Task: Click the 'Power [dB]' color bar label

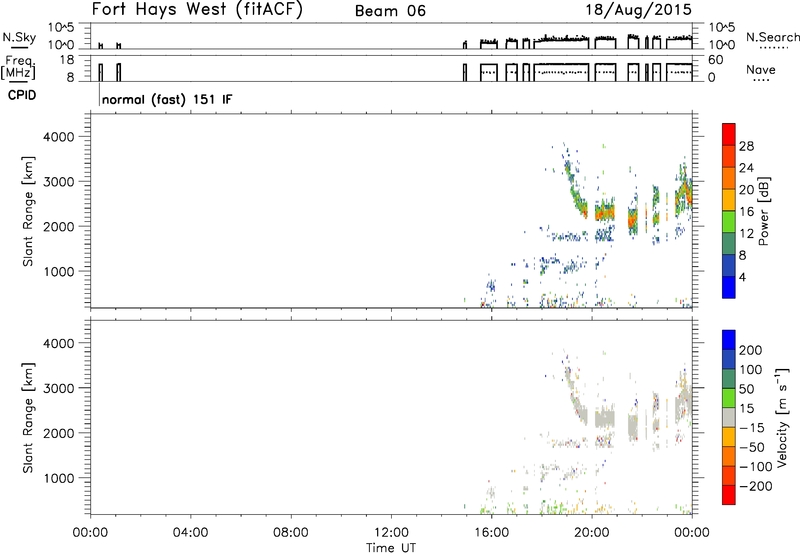Action: [x=764, y=211]
